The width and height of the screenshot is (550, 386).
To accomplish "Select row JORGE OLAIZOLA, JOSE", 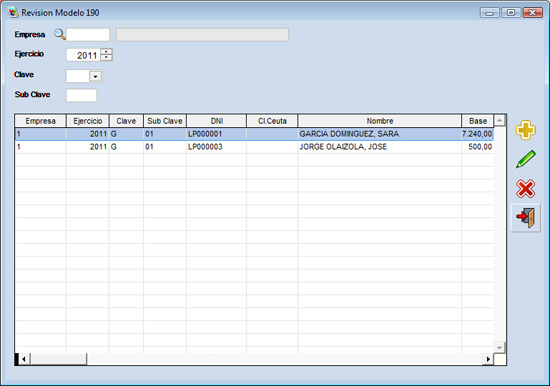I will click(254, 147).
